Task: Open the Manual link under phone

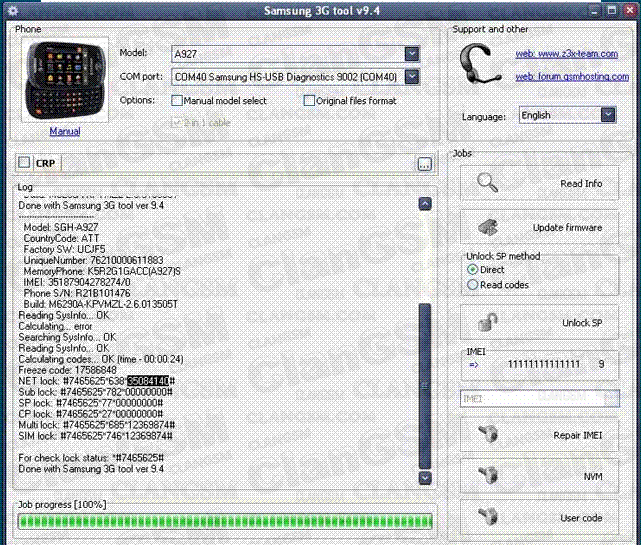Action: pyautogui.click(x=65, y=131)
